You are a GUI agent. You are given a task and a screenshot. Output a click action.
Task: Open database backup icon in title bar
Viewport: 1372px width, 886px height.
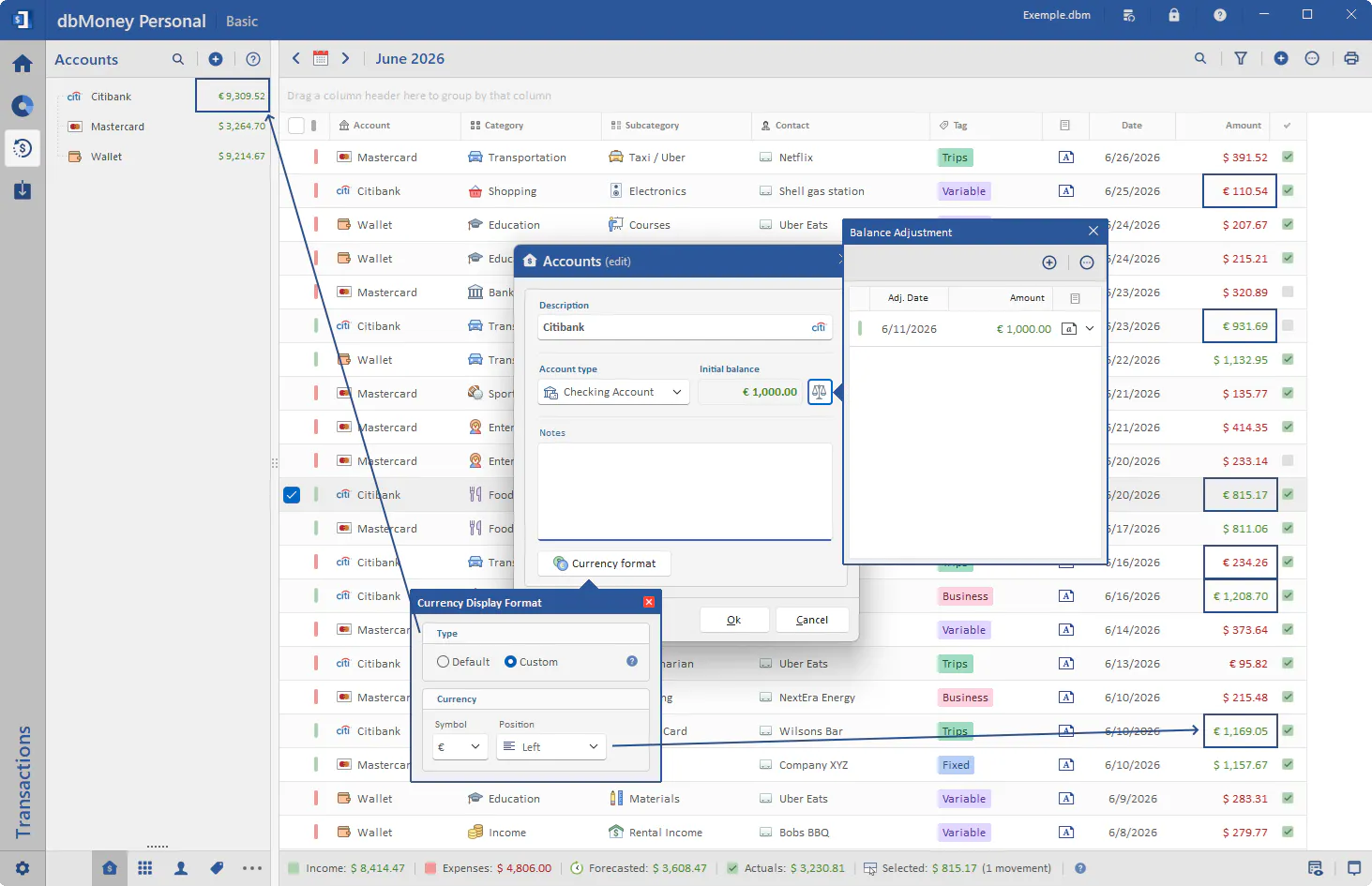click(1129, 15)
